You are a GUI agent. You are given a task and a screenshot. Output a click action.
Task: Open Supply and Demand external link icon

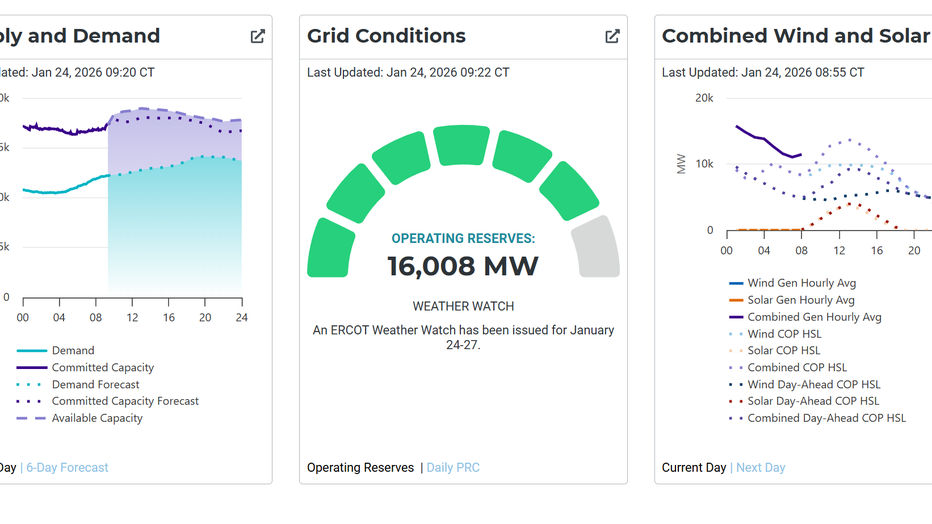(257, 36)
